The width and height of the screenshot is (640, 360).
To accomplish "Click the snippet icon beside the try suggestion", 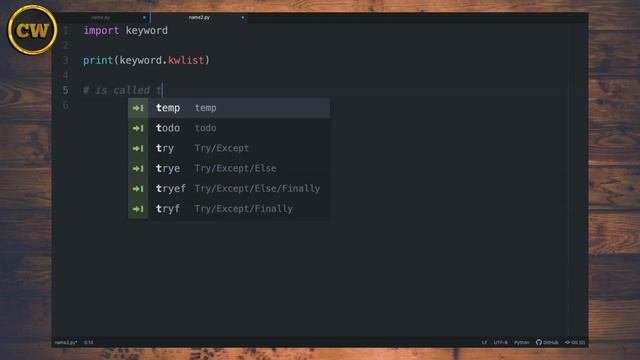I will 138,148.
